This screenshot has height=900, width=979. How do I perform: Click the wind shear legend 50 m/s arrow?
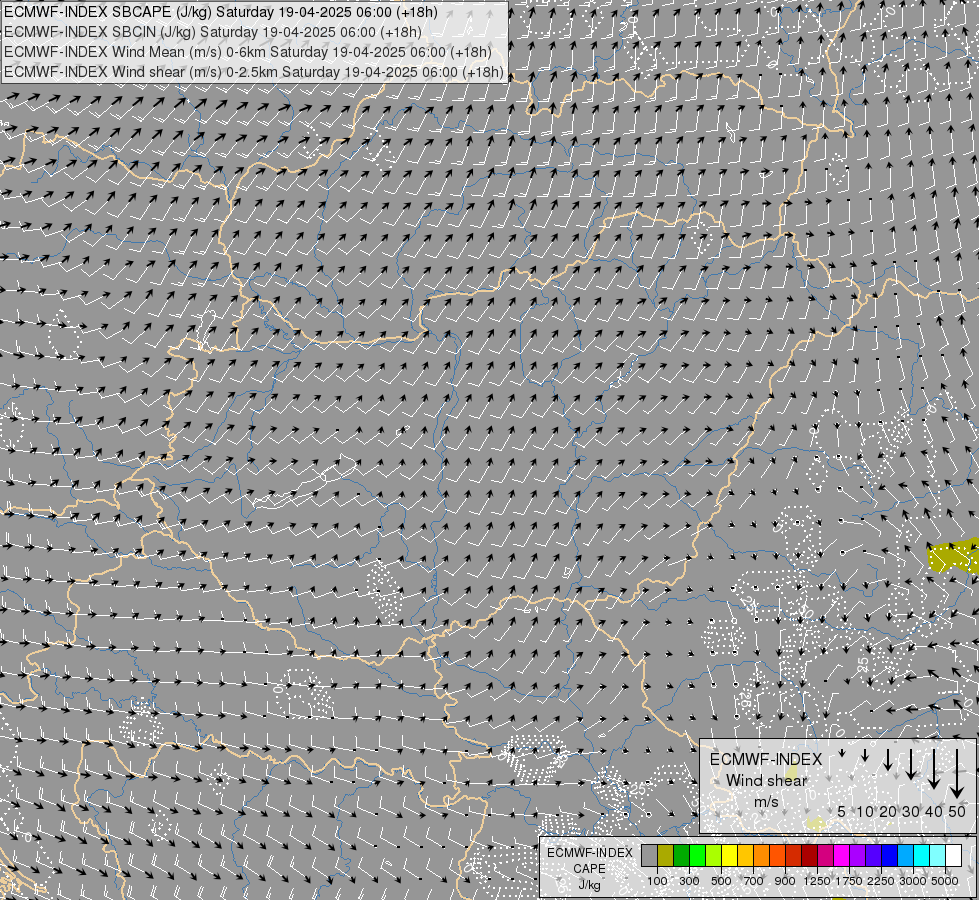point(957,773)
